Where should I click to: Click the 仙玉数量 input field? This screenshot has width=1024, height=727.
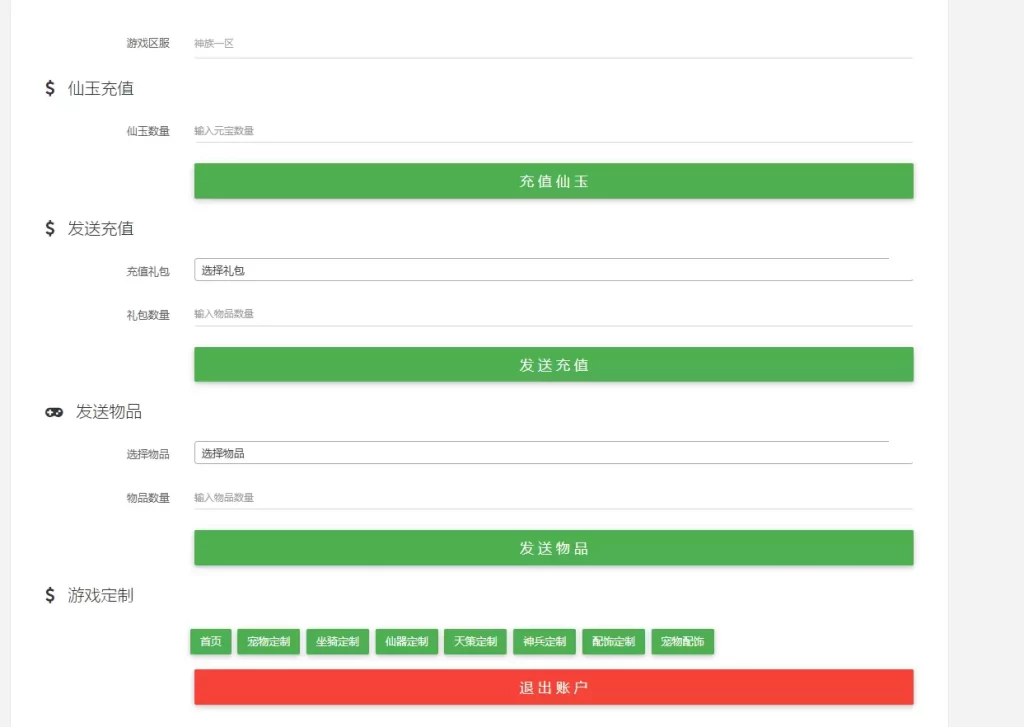[553, 131]
